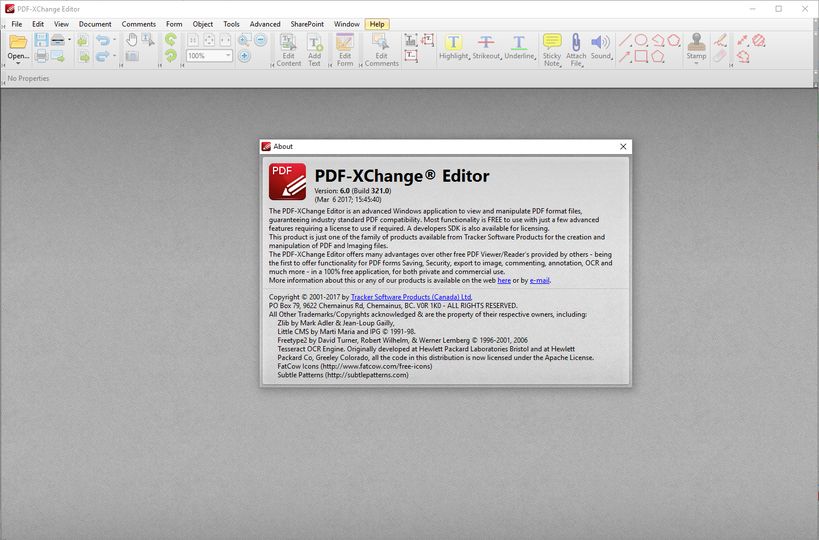Select the Line drawing tool

pos(625,40)
